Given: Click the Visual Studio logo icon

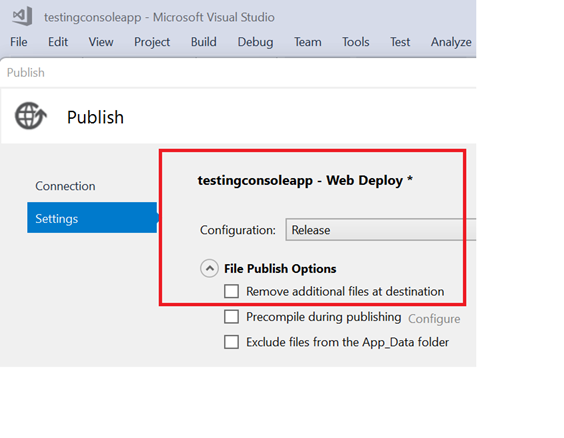Looking at the screenshot, I should (22, 16).
